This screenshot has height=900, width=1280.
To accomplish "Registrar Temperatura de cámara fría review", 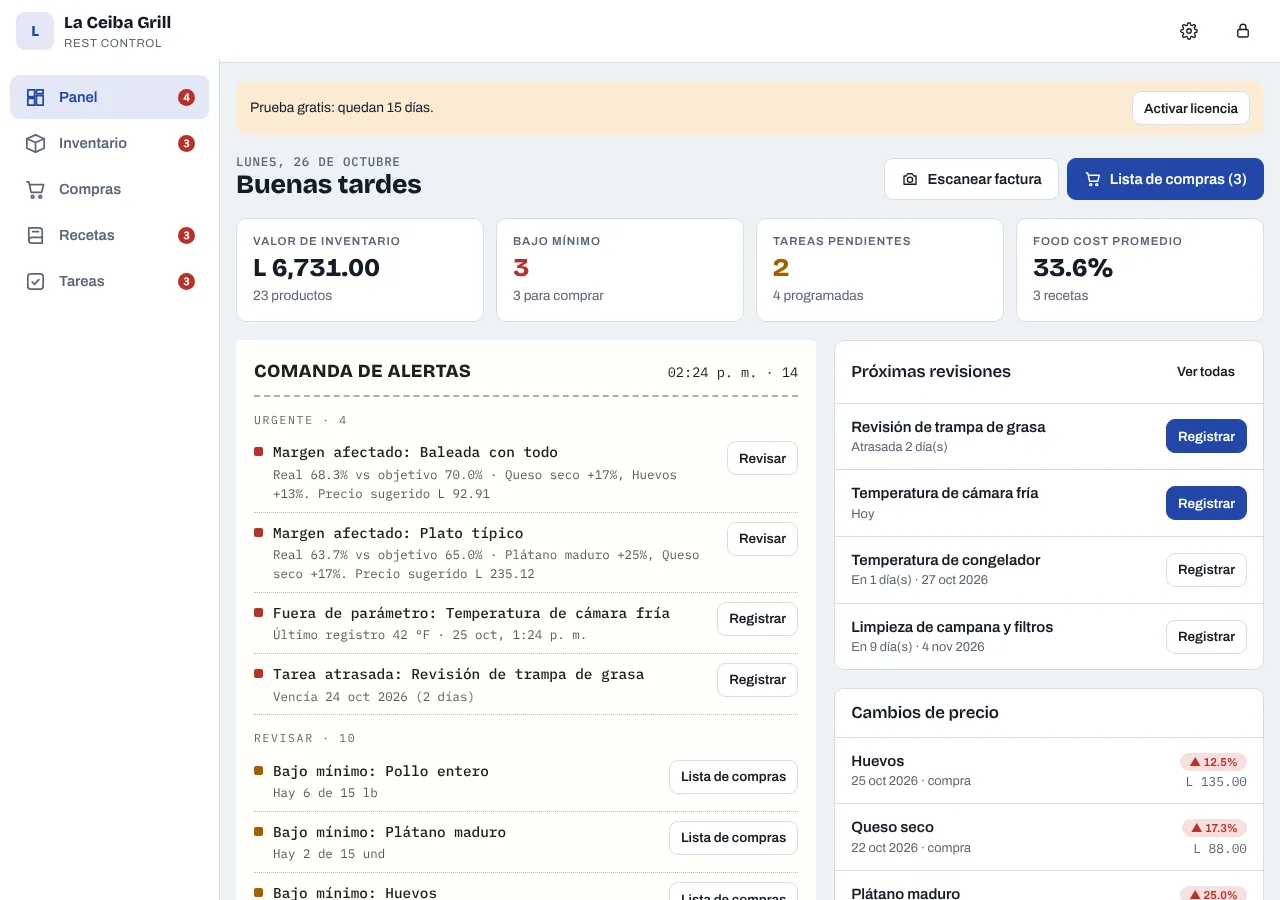I will [x=1206, y=503].
